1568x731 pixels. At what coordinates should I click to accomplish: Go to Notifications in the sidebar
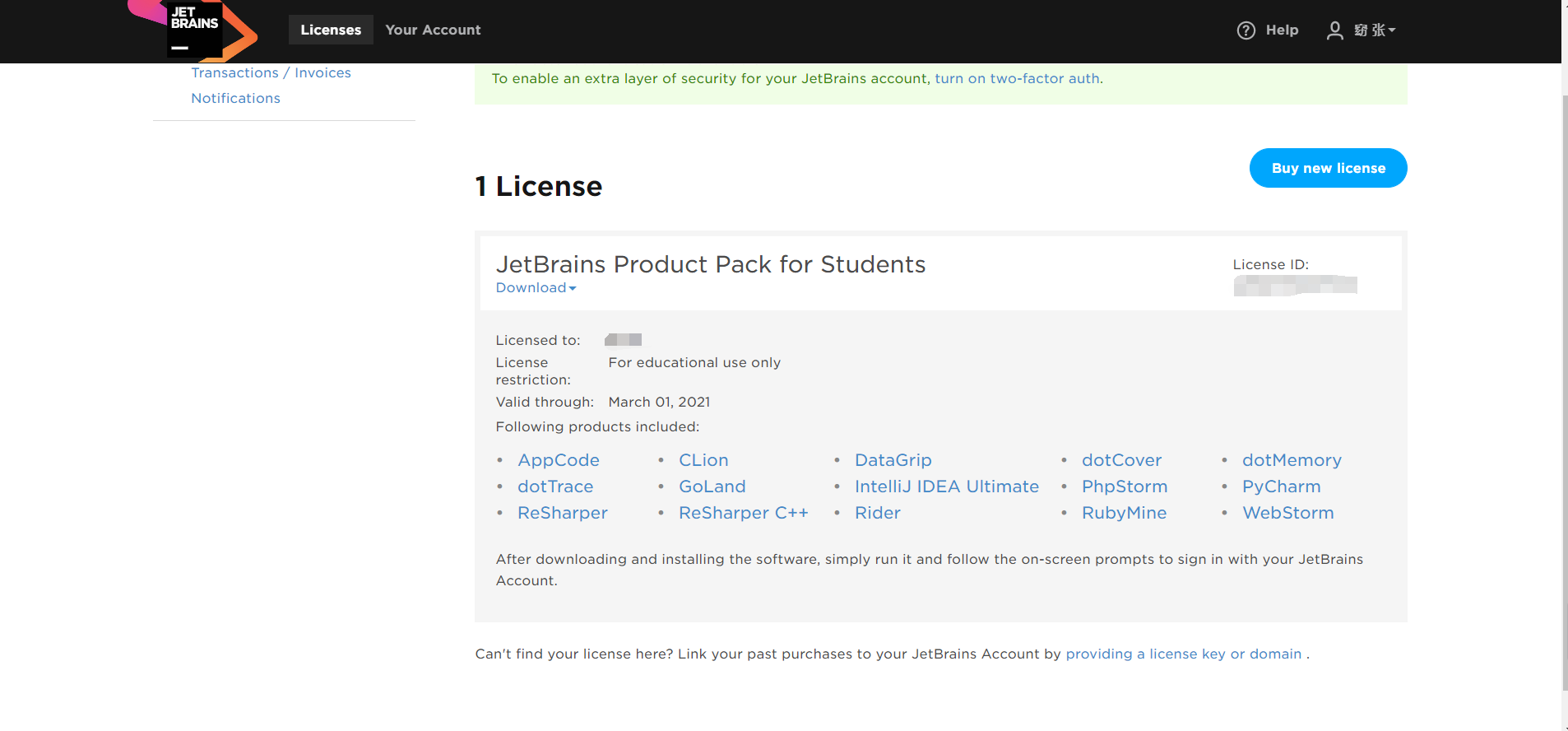[235, 99]
